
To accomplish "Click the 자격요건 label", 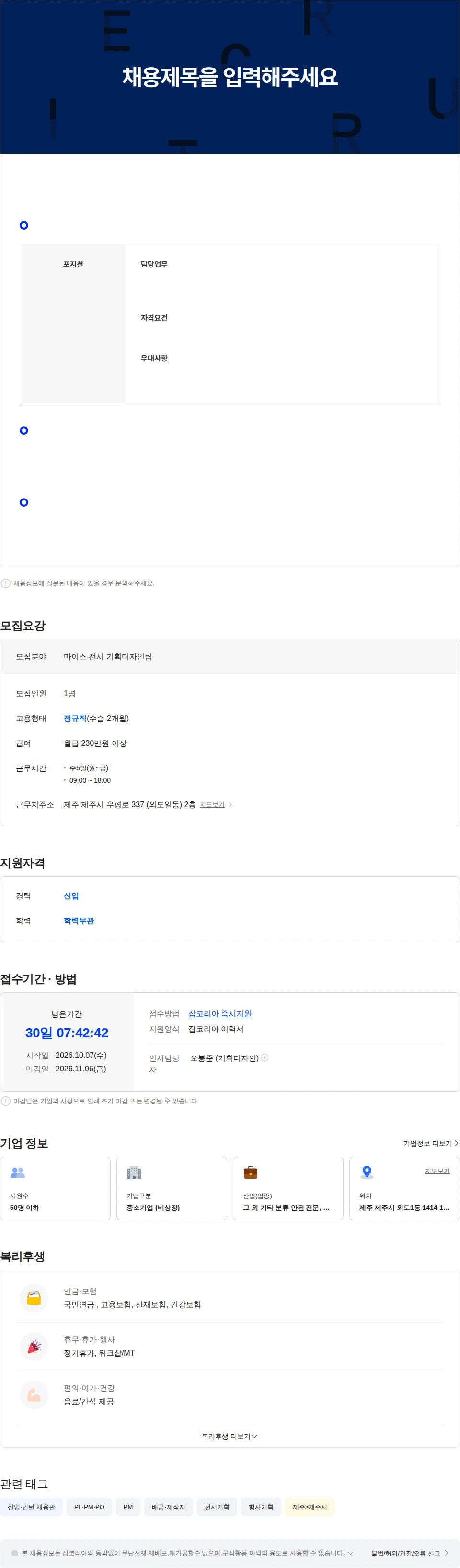I will pyautogui.click(x=154, y=317).
